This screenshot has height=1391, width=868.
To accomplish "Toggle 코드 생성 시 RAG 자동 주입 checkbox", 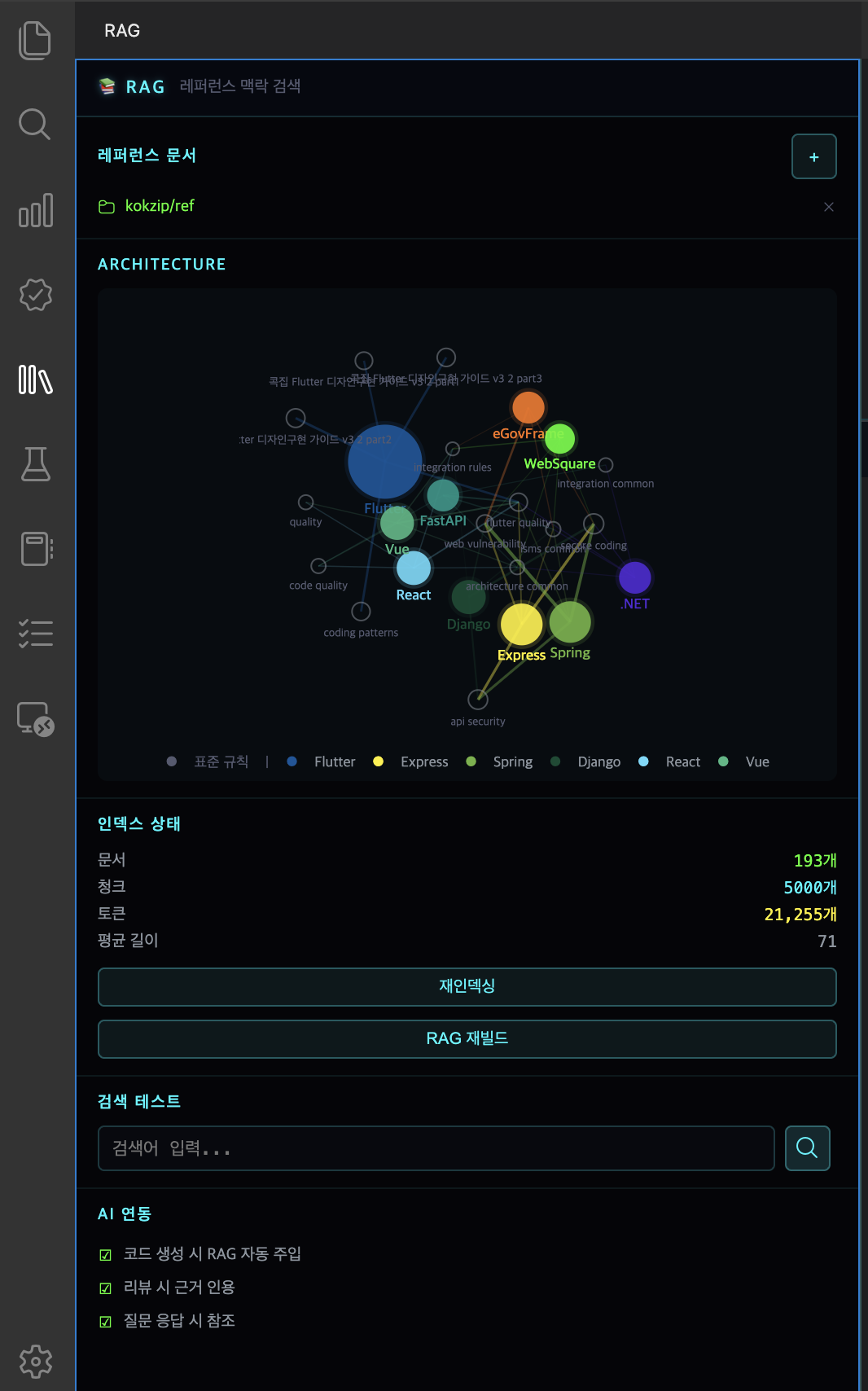I will 105,1255.
